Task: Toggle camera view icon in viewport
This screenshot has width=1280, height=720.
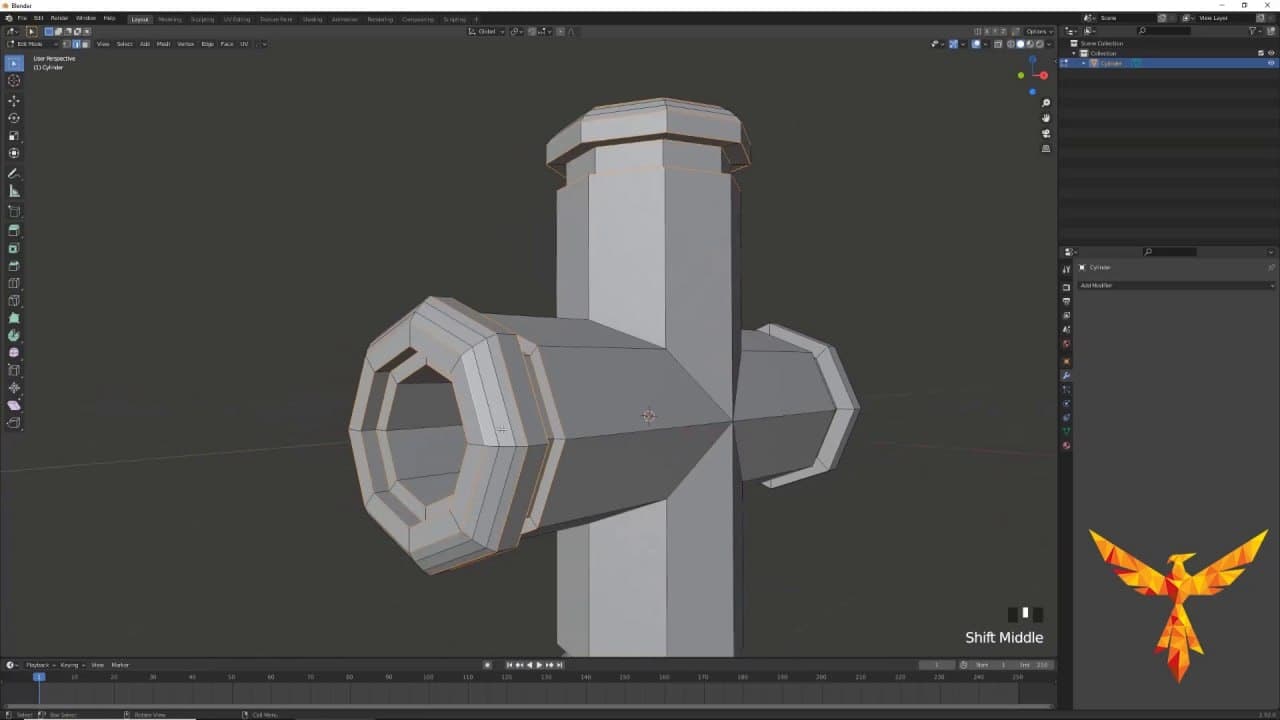Action: [1046, 133]
